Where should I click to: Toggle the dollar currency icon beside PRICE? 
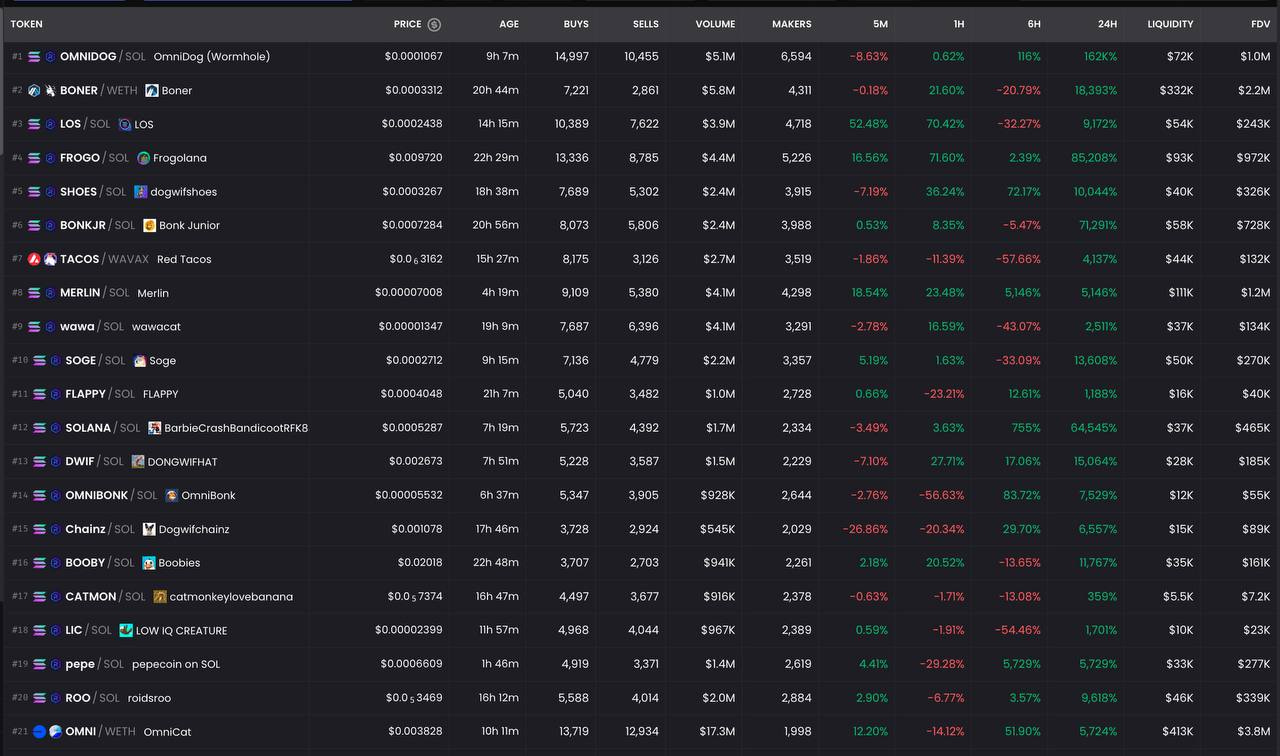coord(434,24)
